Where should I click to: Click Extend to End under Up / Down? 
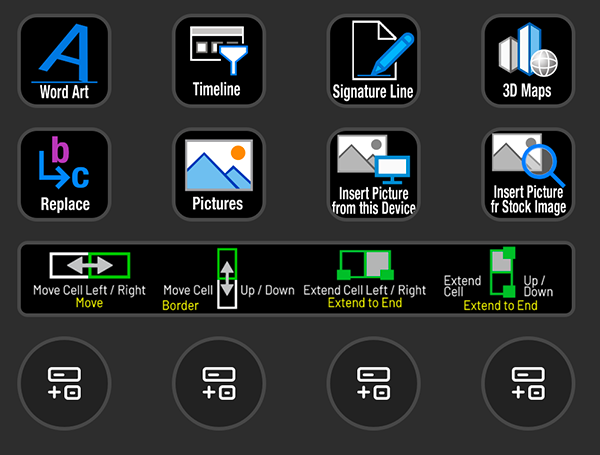coord(501,305)
